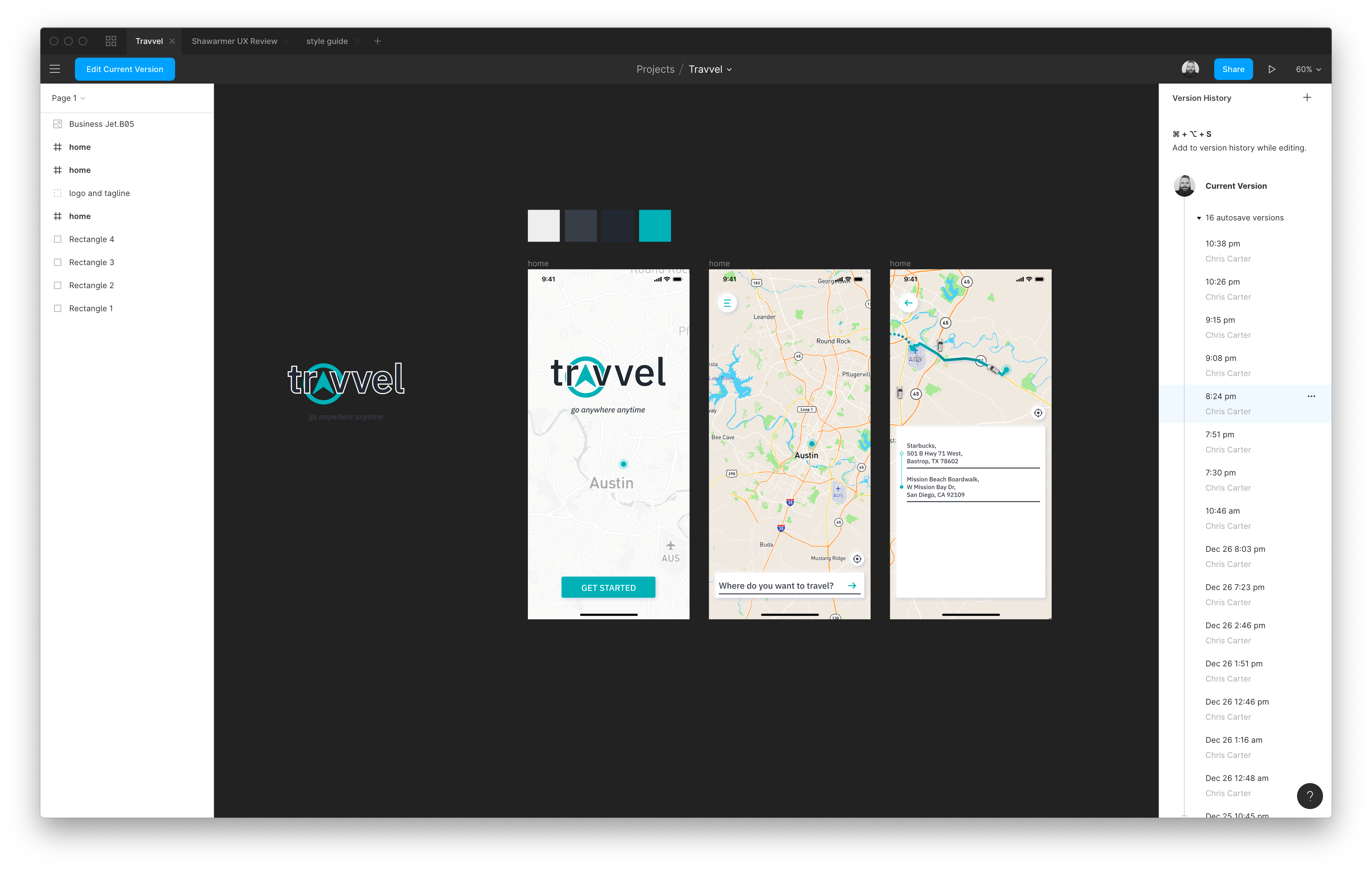Click the blue Share button
This screenshot has height=871, width=1372.
[1233, 69]
